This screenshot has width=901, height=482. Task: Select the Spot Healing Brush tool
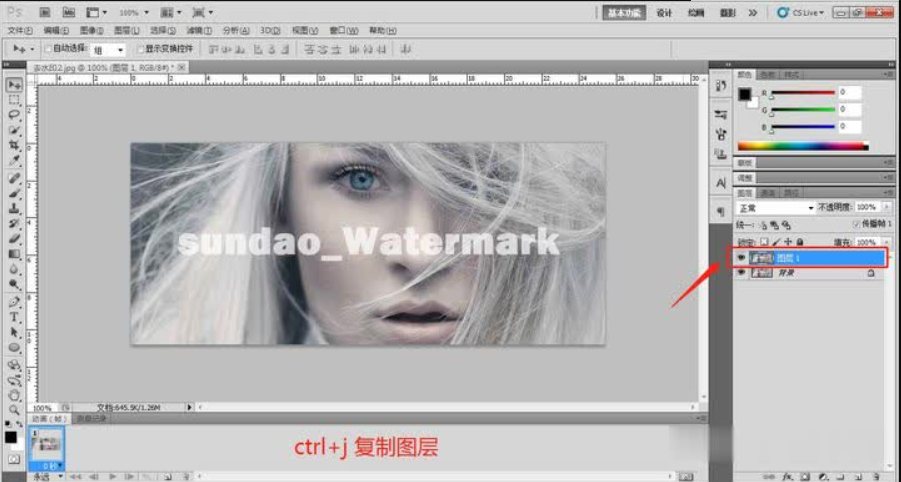(x=14, y=178)
